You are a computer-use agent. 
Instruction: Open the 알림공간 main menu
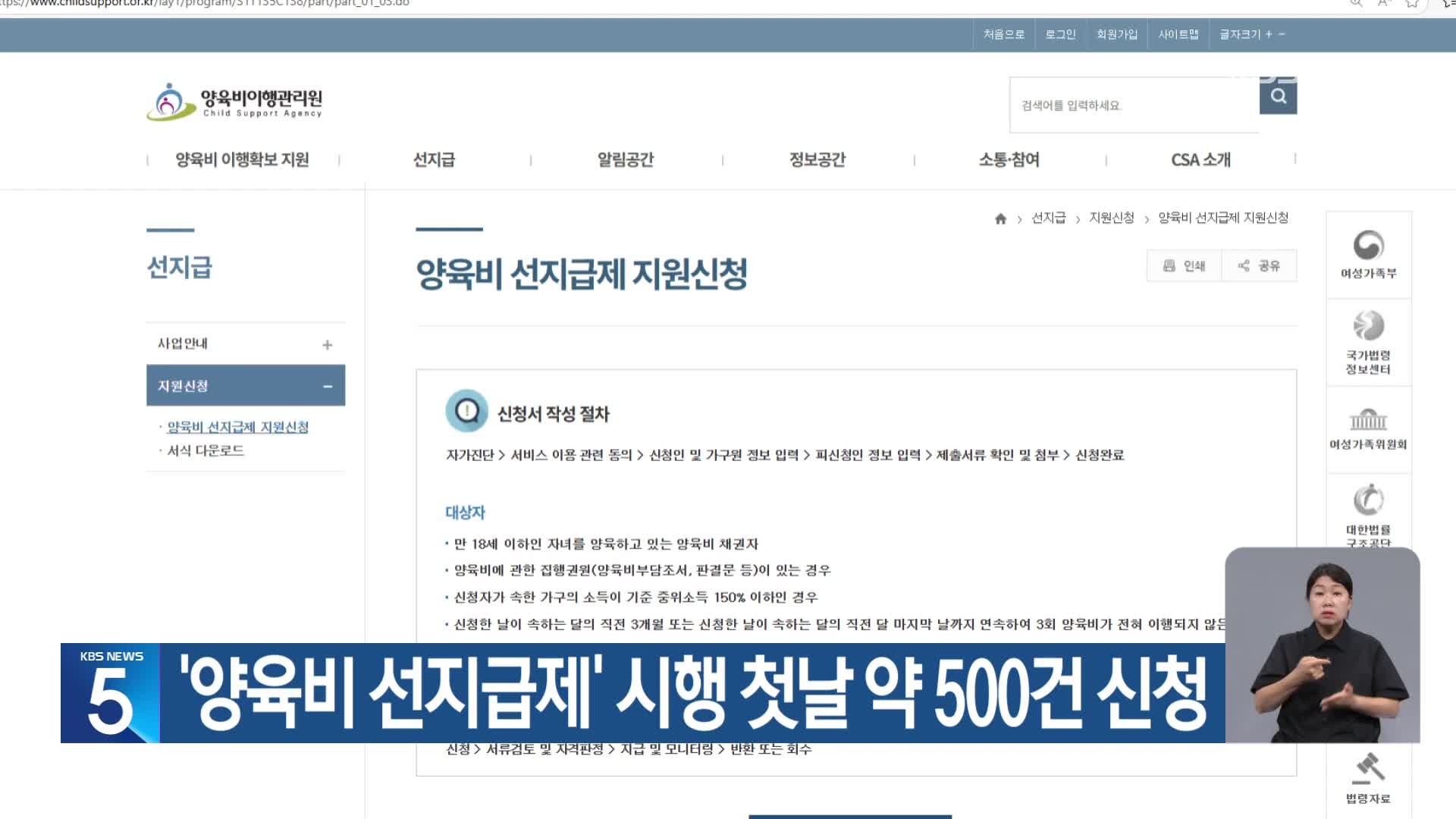coord(626,160)
